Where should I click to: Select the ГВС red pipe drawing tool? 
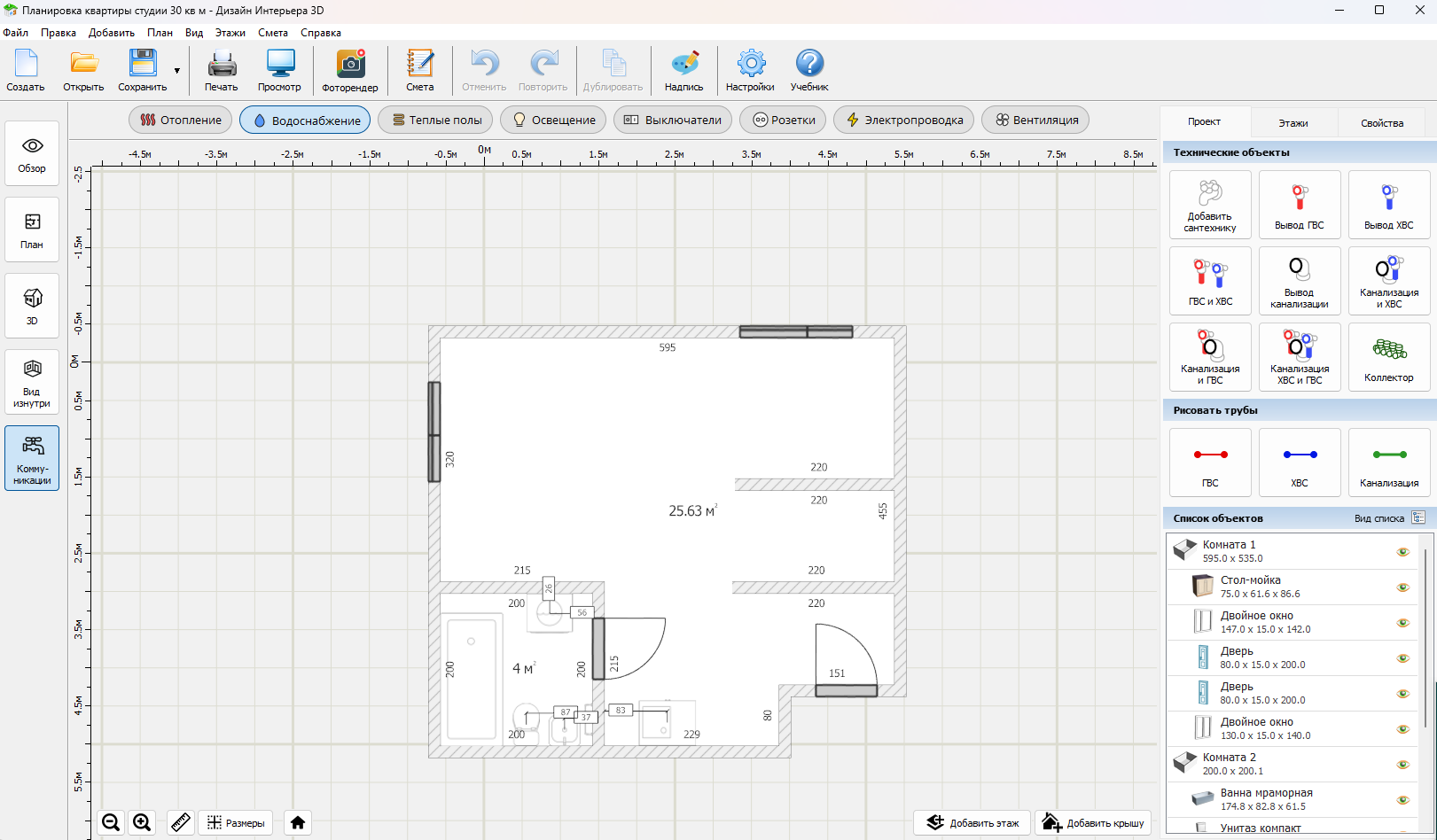click(1210, 463)
